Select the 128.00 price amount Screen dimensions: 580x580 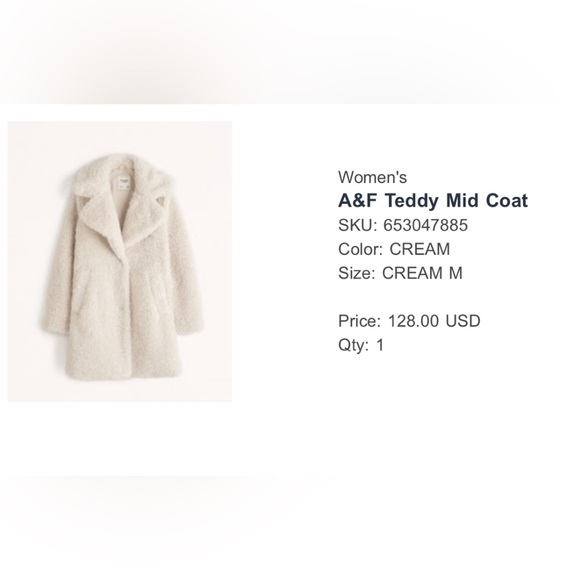coord(413,321)
